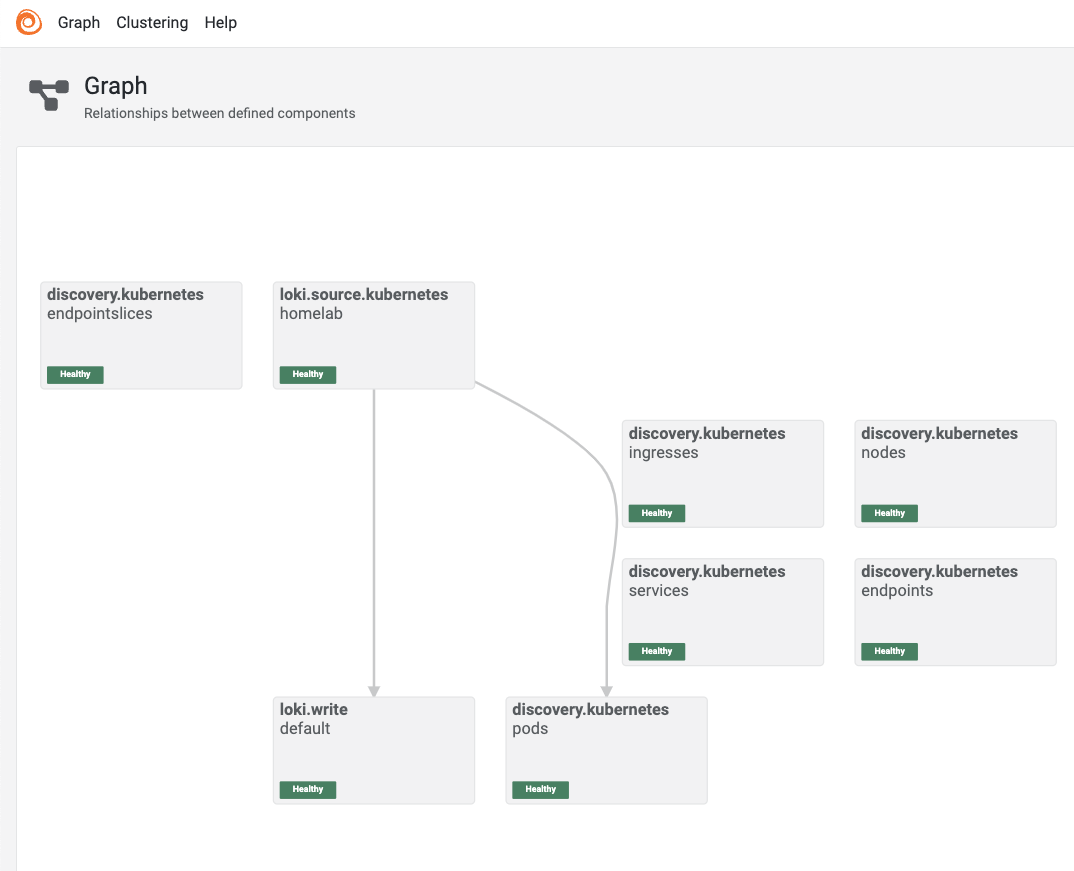
Task: Open the loki.write default component
Action: point(373,750)
